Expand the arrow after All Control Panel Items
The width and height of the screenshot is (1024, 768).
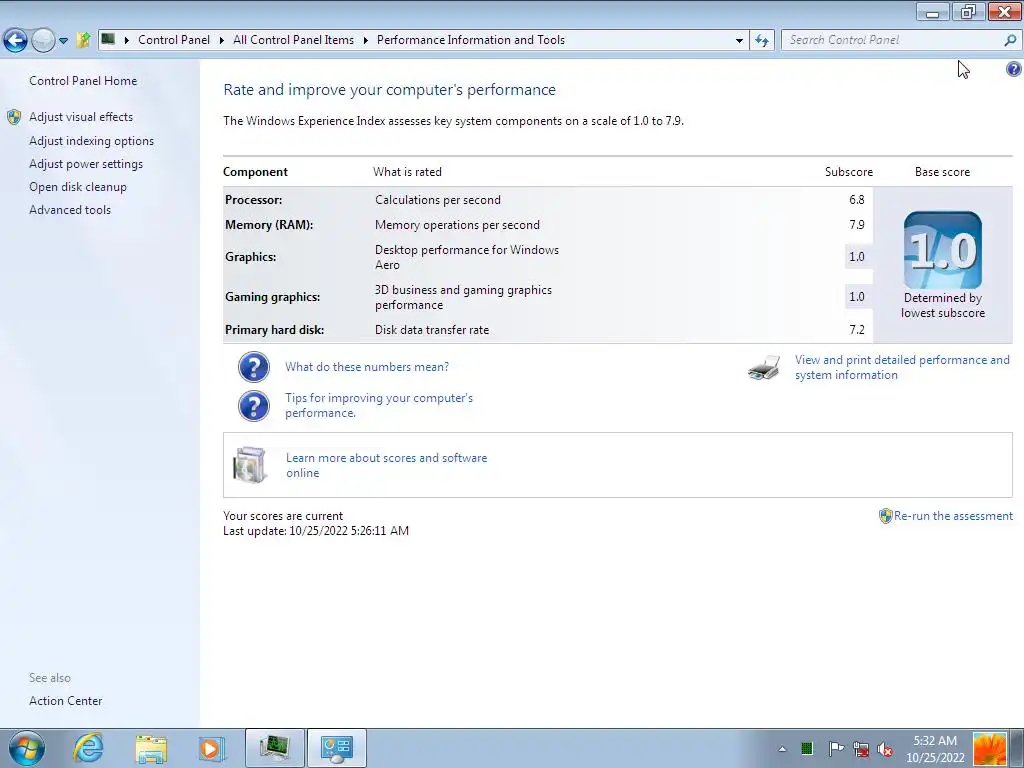(365, 40)
